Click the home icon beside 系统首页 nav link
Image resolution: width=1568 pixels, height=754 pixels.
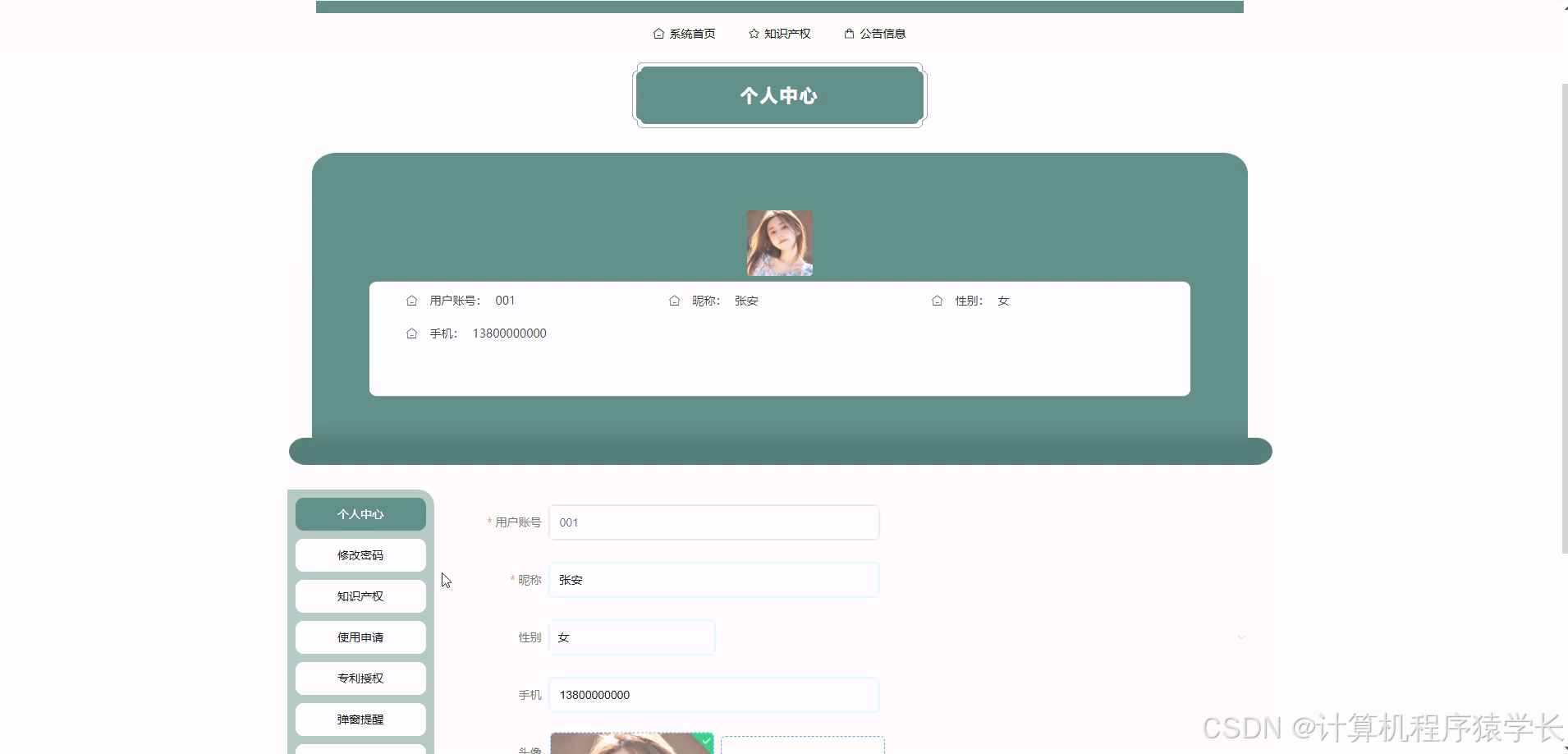pos(658,34)
